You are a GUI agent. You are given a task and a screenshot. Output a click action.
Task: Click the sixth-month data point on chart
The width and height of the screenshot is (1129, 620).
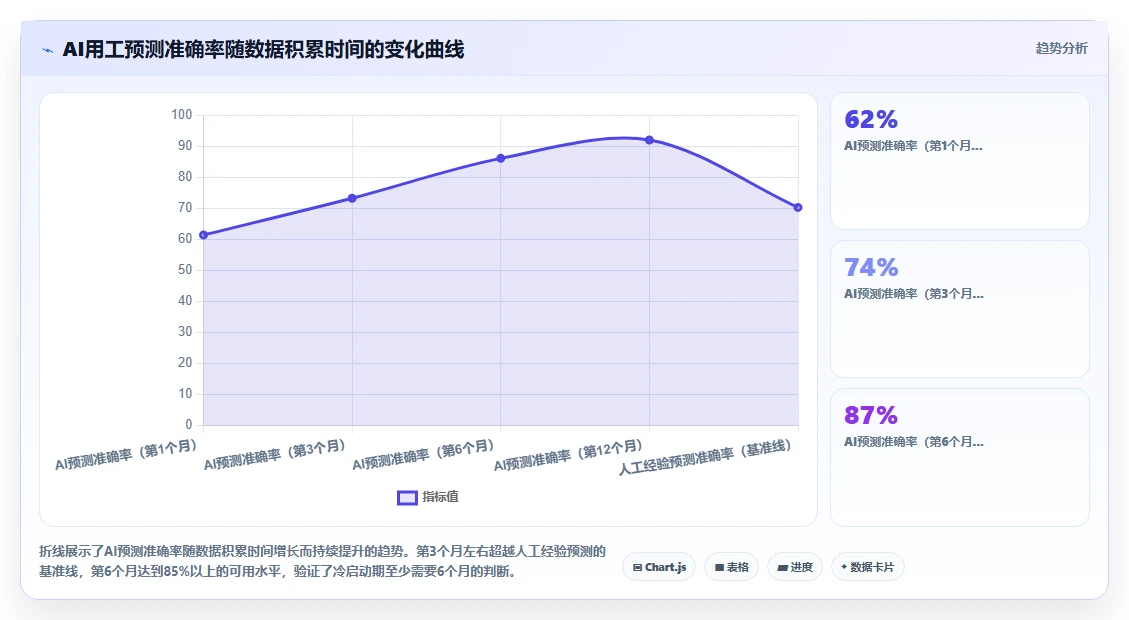[501, 158]
